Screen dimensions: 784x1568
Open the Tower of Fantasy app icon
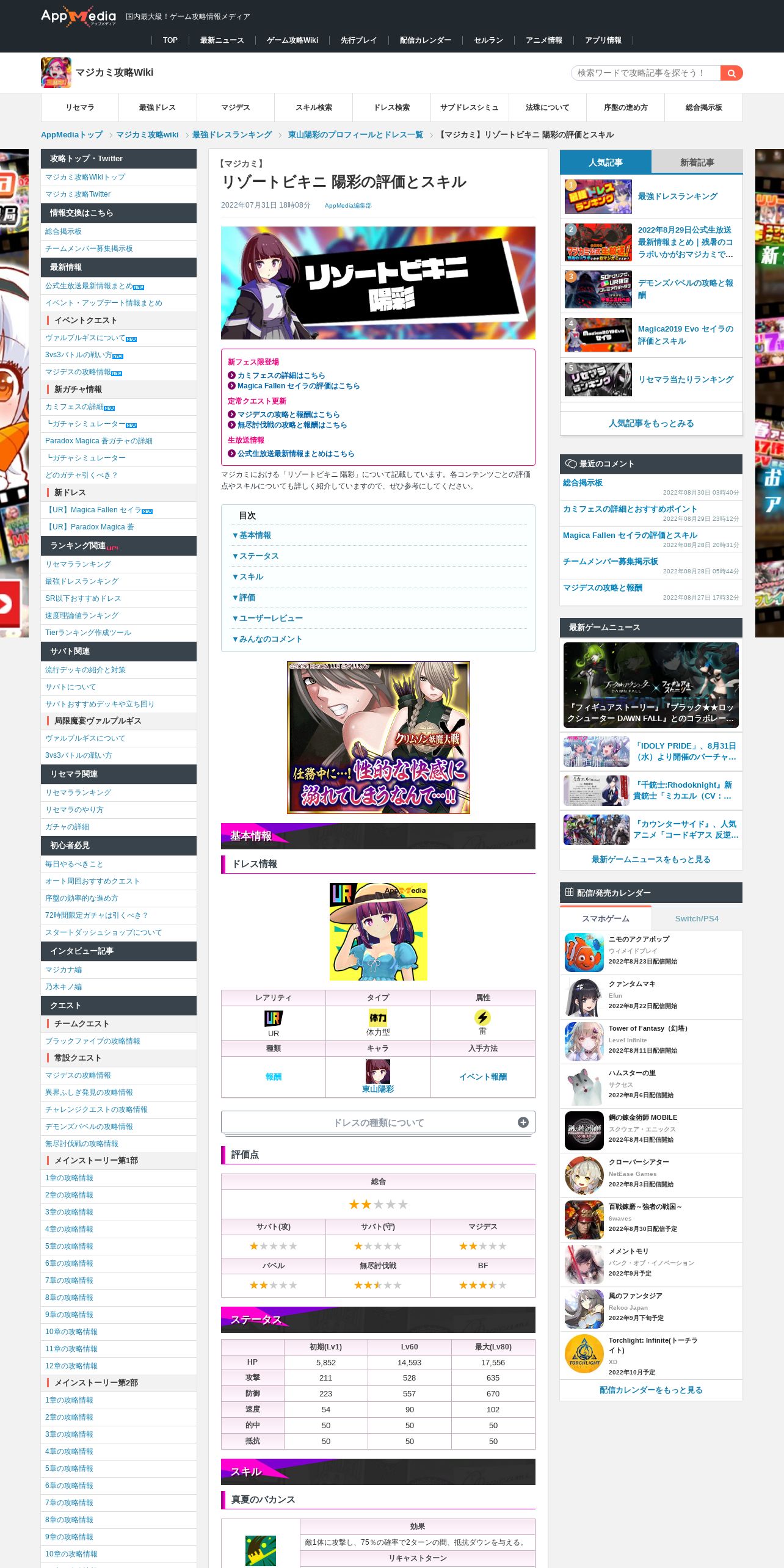[x=584, y=1042]
